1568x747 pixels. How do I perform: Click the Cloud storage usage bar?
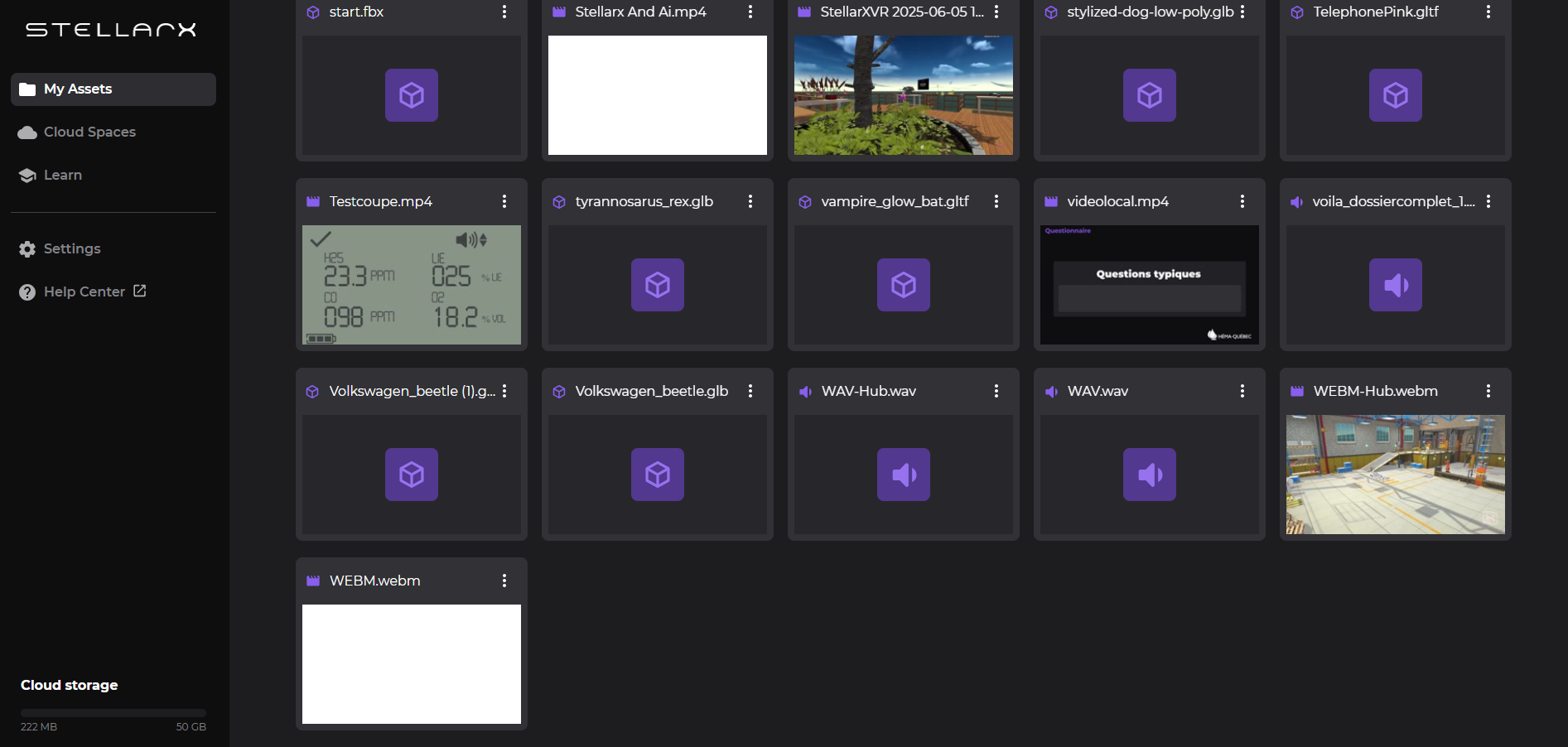tap(113, 712)
